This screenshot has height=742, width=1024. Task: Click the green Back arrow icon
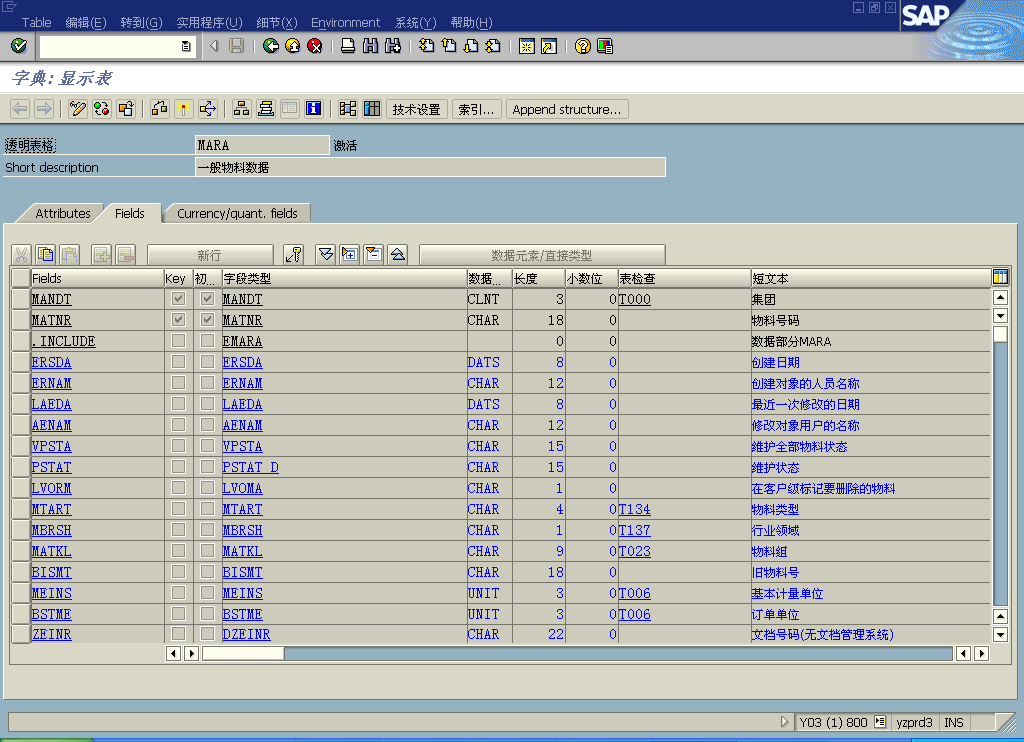[270, 46]
